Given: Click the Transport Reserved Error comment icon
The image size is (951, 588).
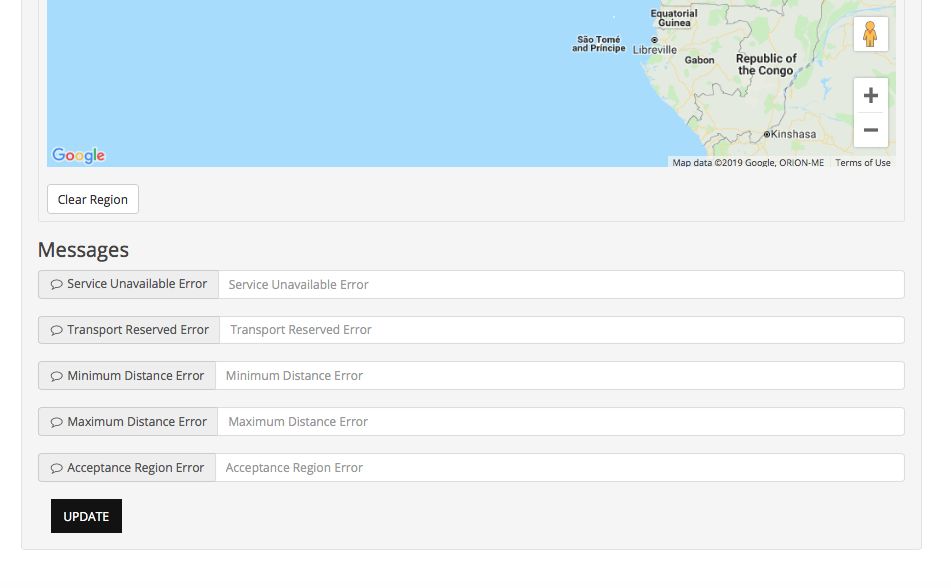Looking at the screenshot, I should 56,330.
